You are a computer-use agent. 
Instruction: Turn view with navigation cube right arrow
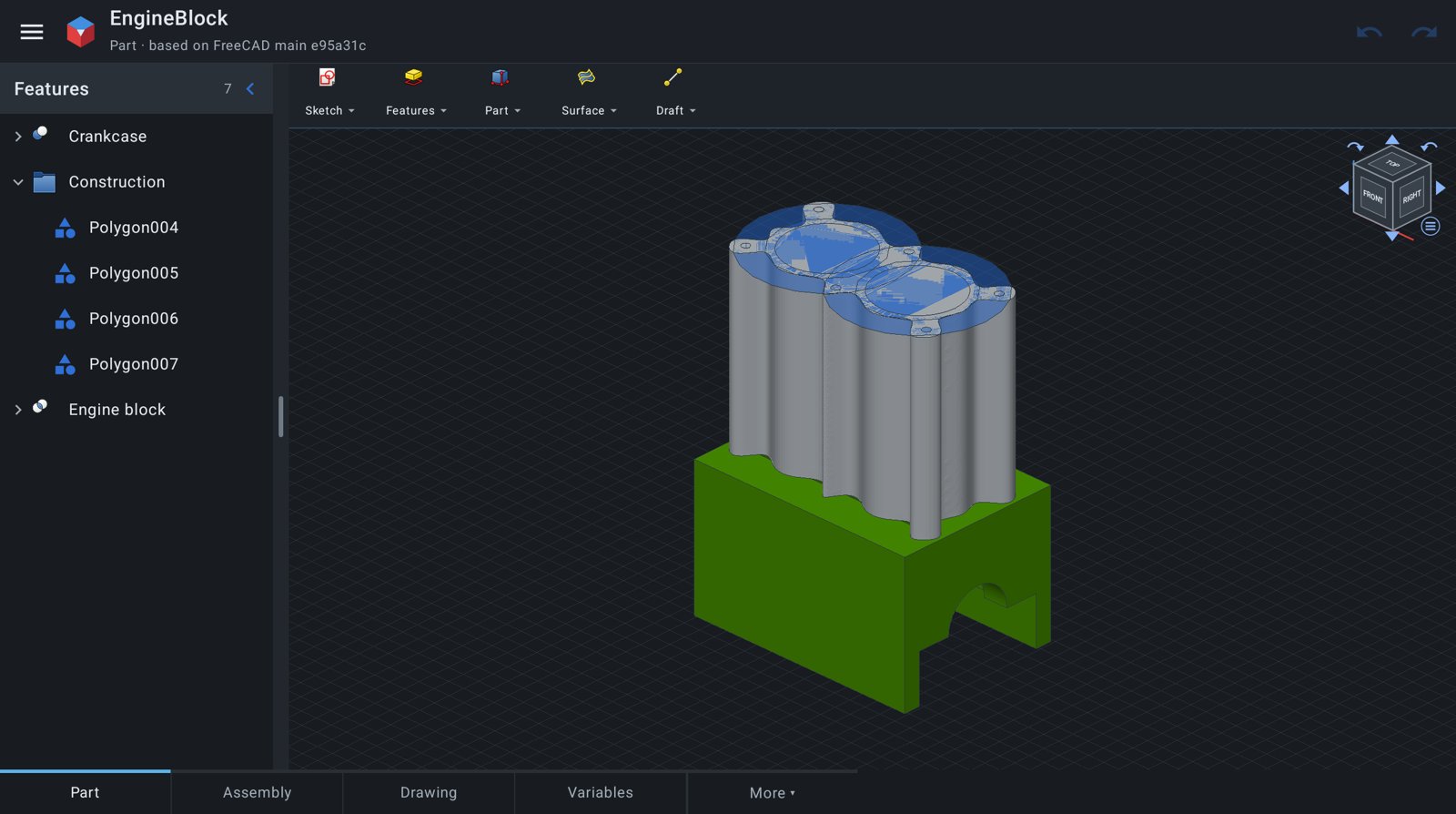1441,188
